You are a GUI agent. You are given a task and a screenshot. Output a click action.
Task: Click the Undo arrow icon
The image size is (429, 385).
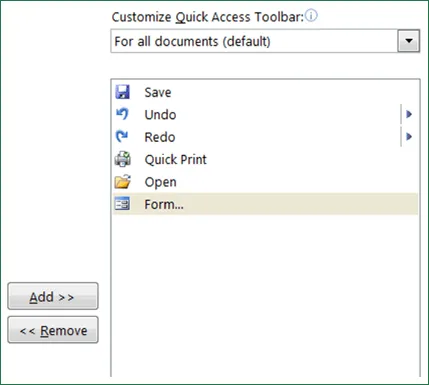pos(122,114)
